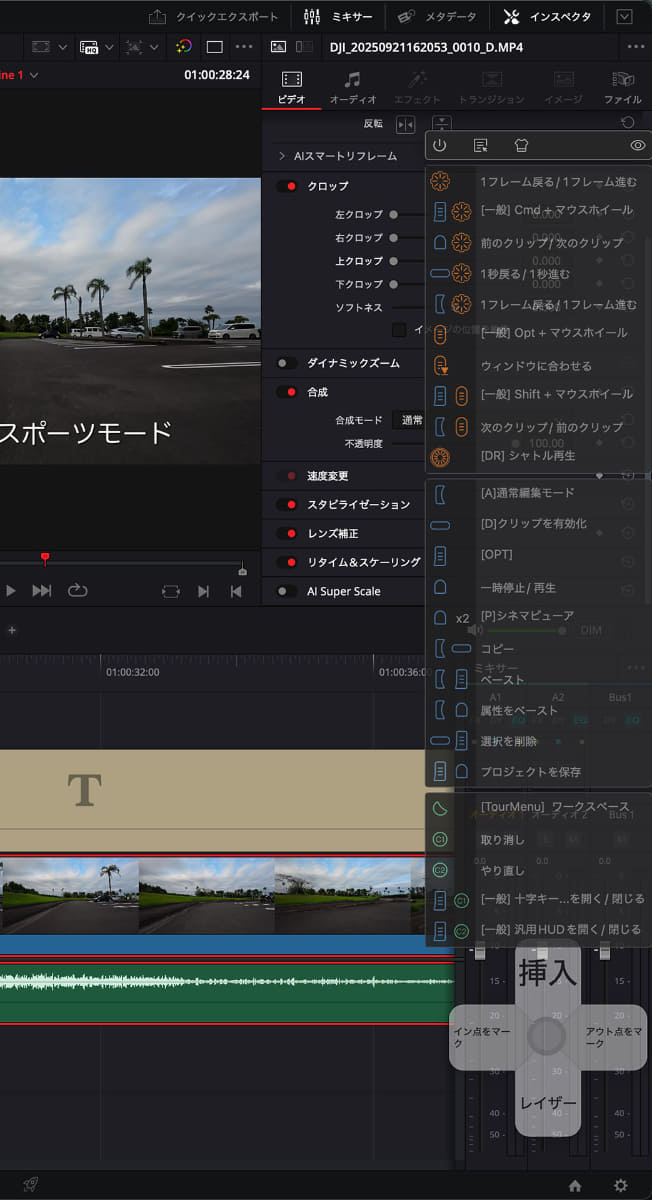Switch to the エフェクト inspector tab

[417, 87]
